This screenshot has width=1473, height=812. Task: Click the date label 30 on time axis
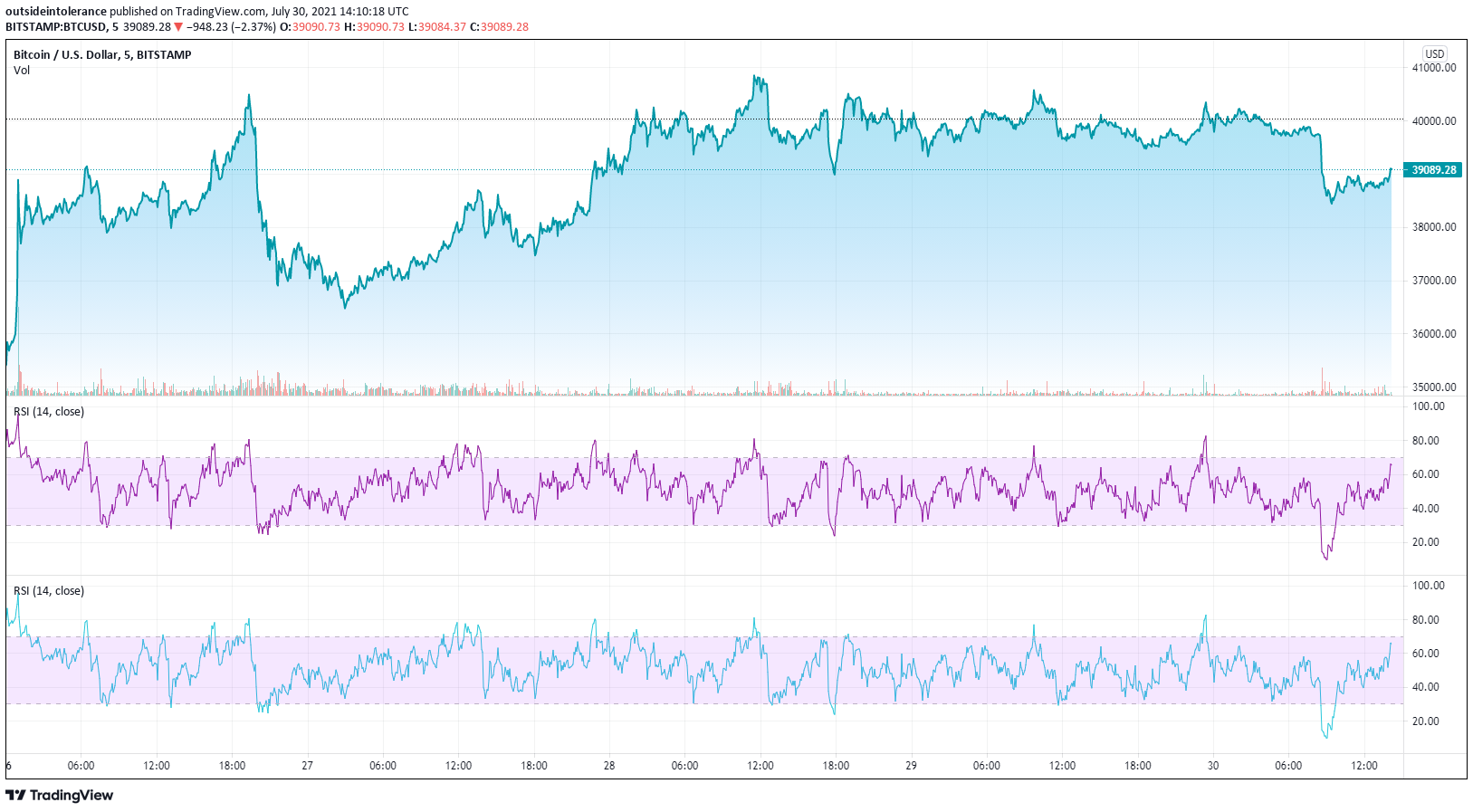1213,766
